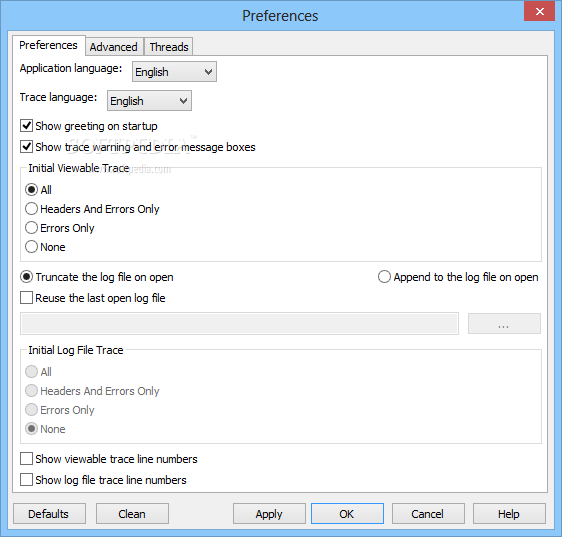
Task: Expand the Trace language dropdown
Action: 149,101
